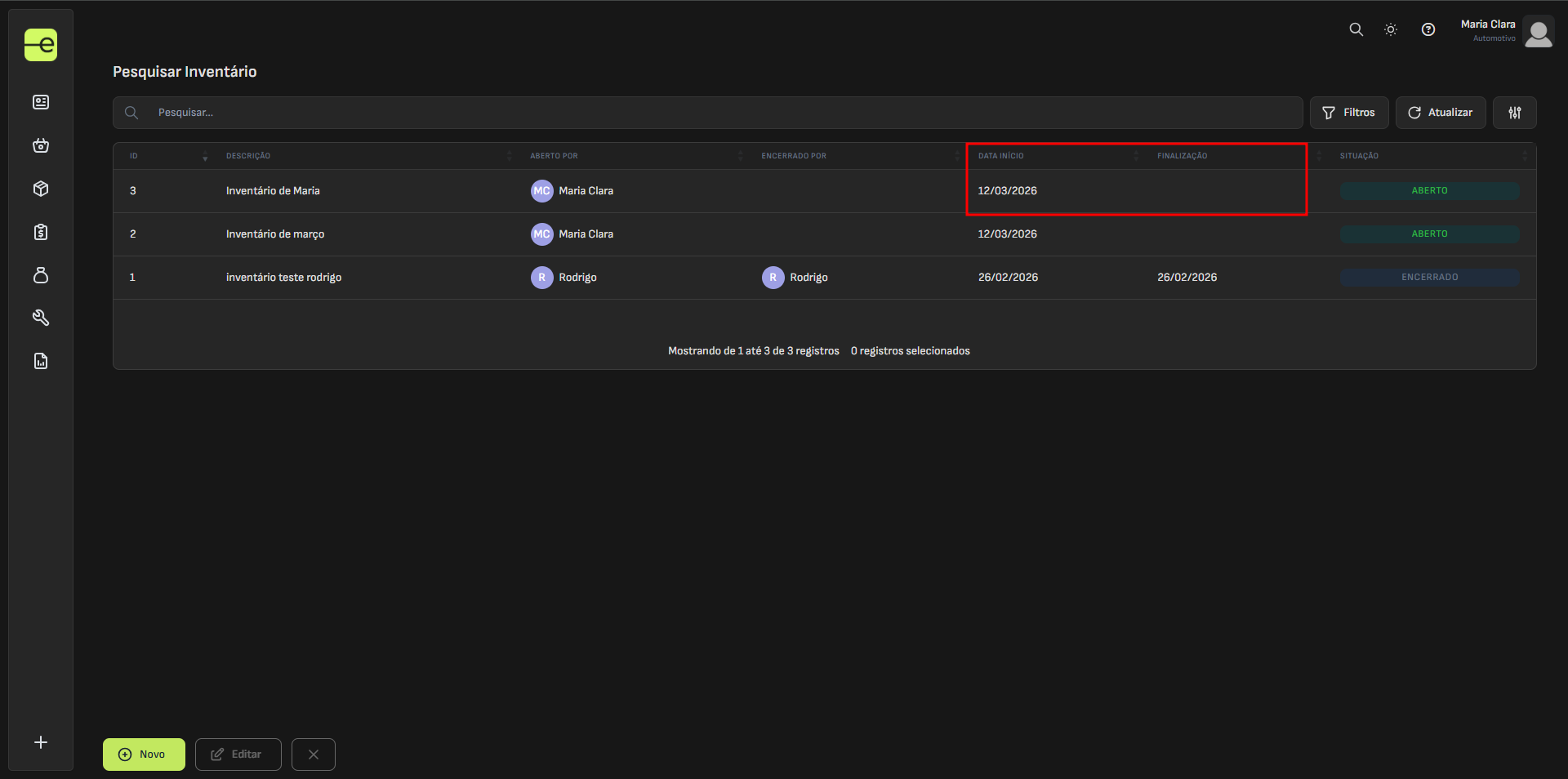Click ID cell 3
This screenshot has width=1568, height=779.
click(133, 191)
